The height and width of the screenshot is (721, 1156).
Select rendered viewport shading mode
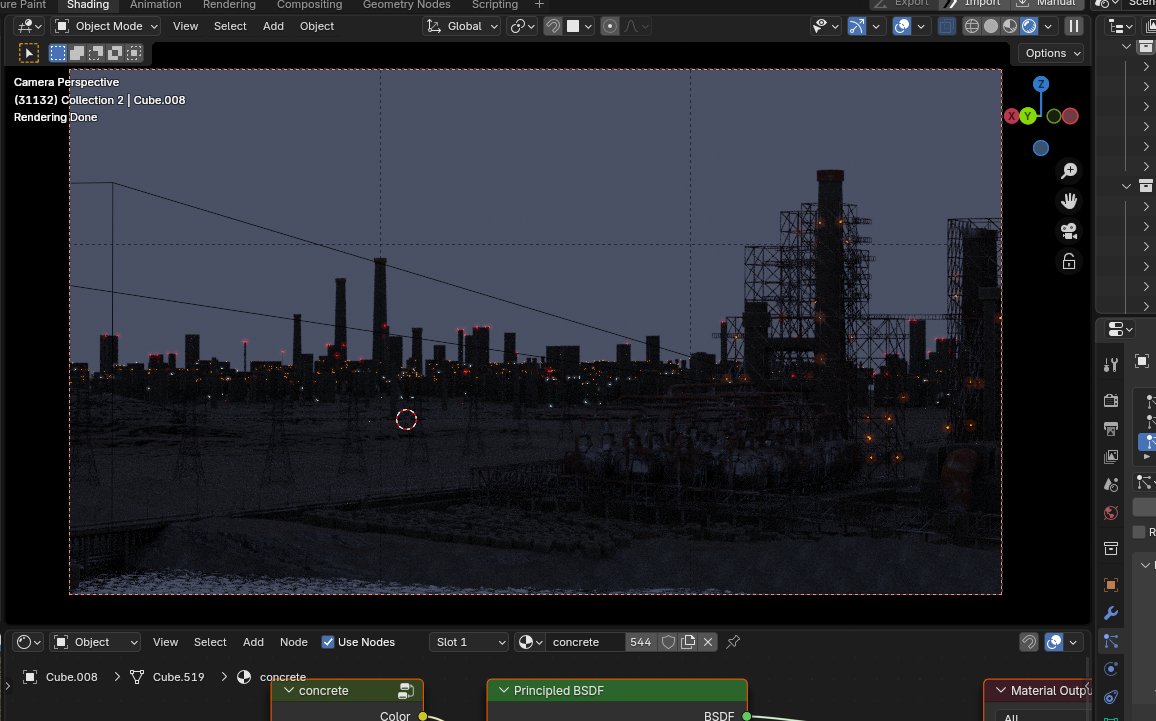point(1029,27)
